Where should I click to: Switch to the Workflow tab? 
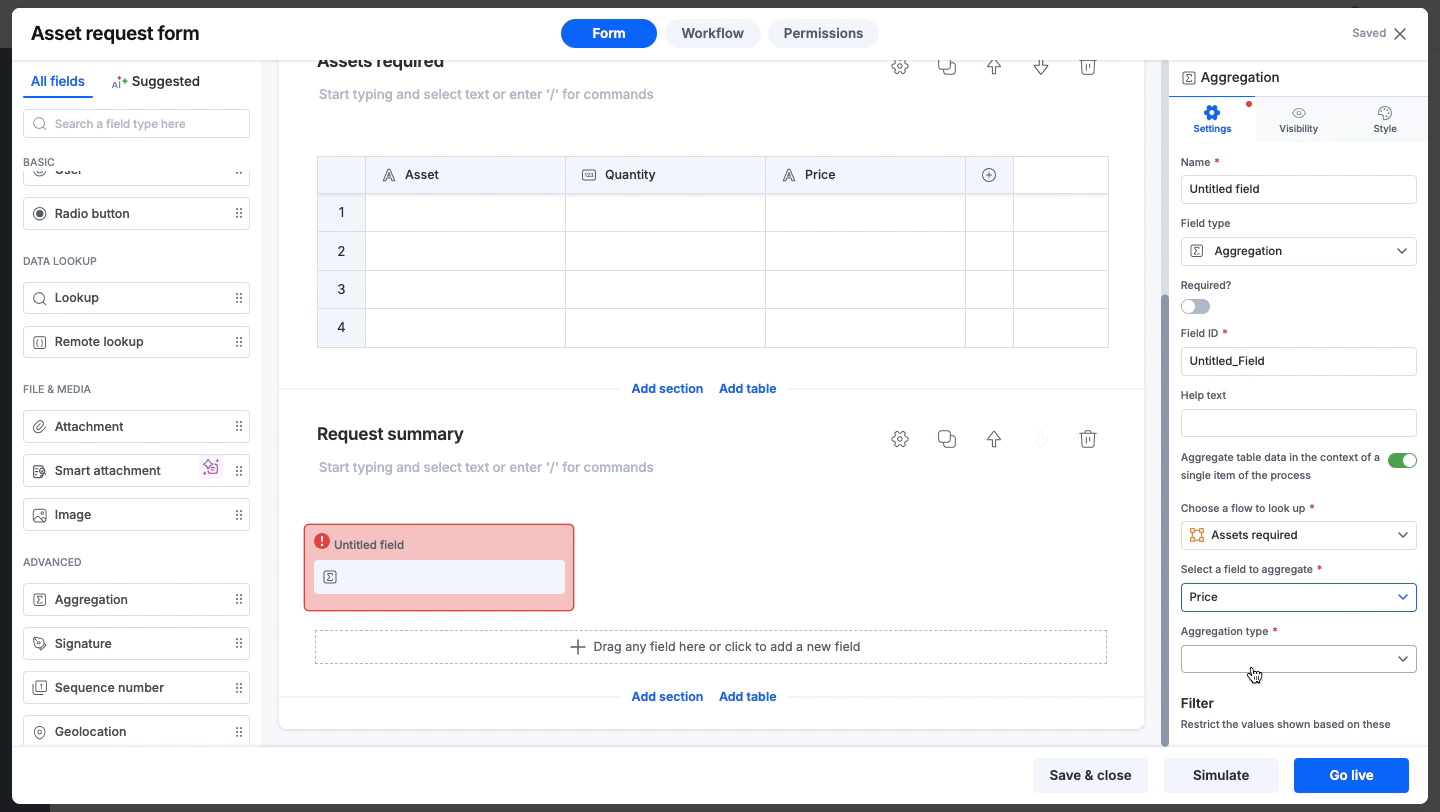point(713,33)
